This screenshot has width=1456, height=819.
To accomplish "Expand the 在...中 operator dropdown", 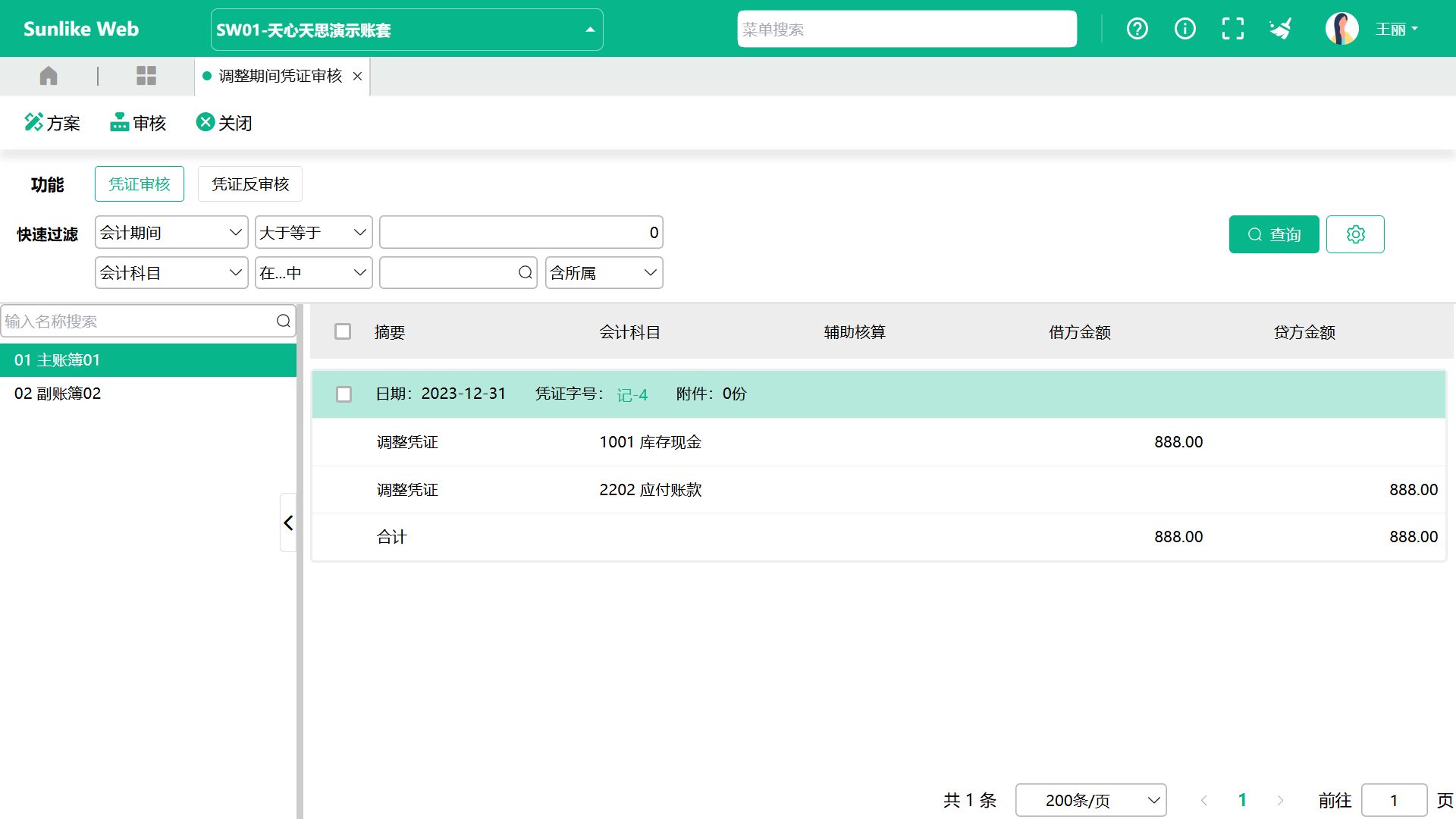I will (313, 273).
